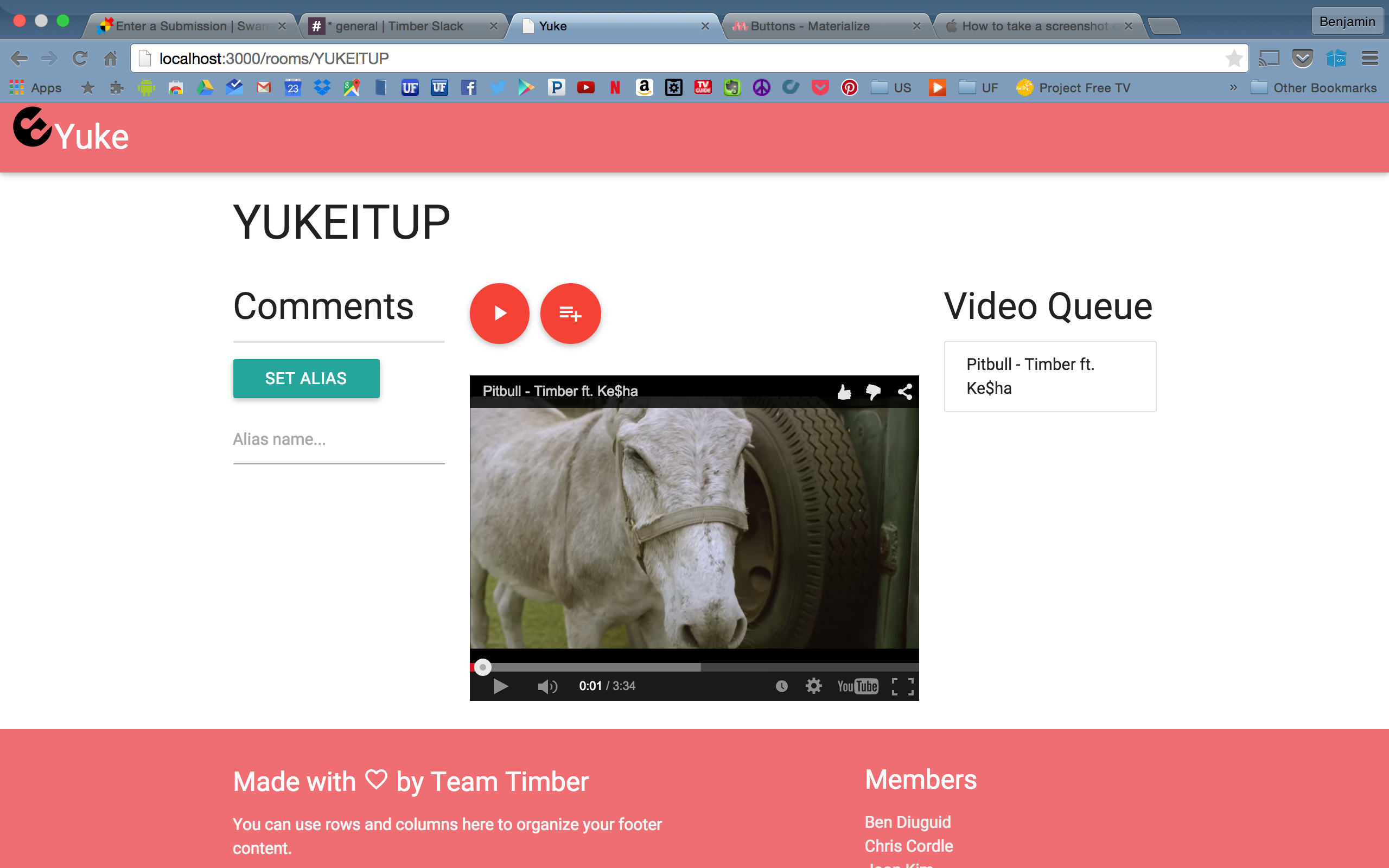The image size is (1389, 868).
Task: Open video settings gear
Action: (813, 686)
